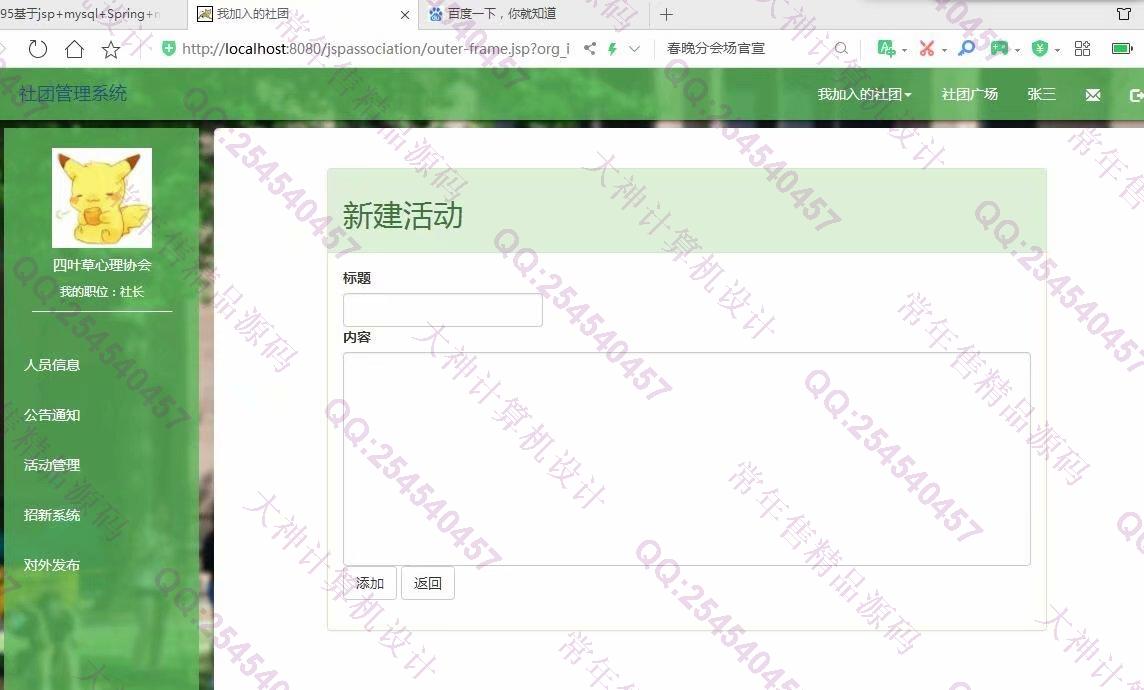Expand the 我加入的社团 navbar dropdown
Image resolution: width=1144 pixels, height=690 pixels.
[x=865, y=94]
